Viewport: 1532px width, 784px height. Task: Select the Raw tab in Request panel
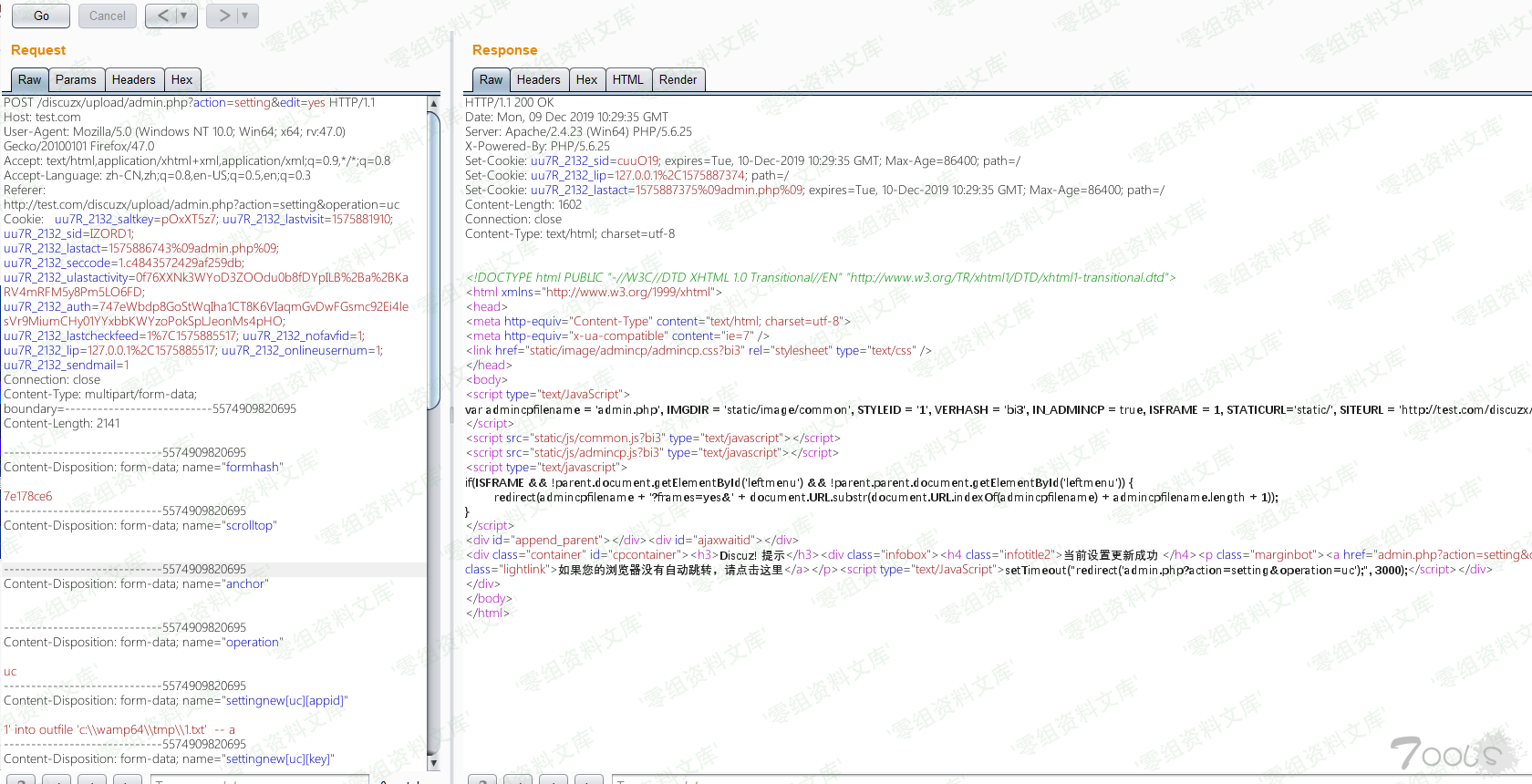pos(29,80)
